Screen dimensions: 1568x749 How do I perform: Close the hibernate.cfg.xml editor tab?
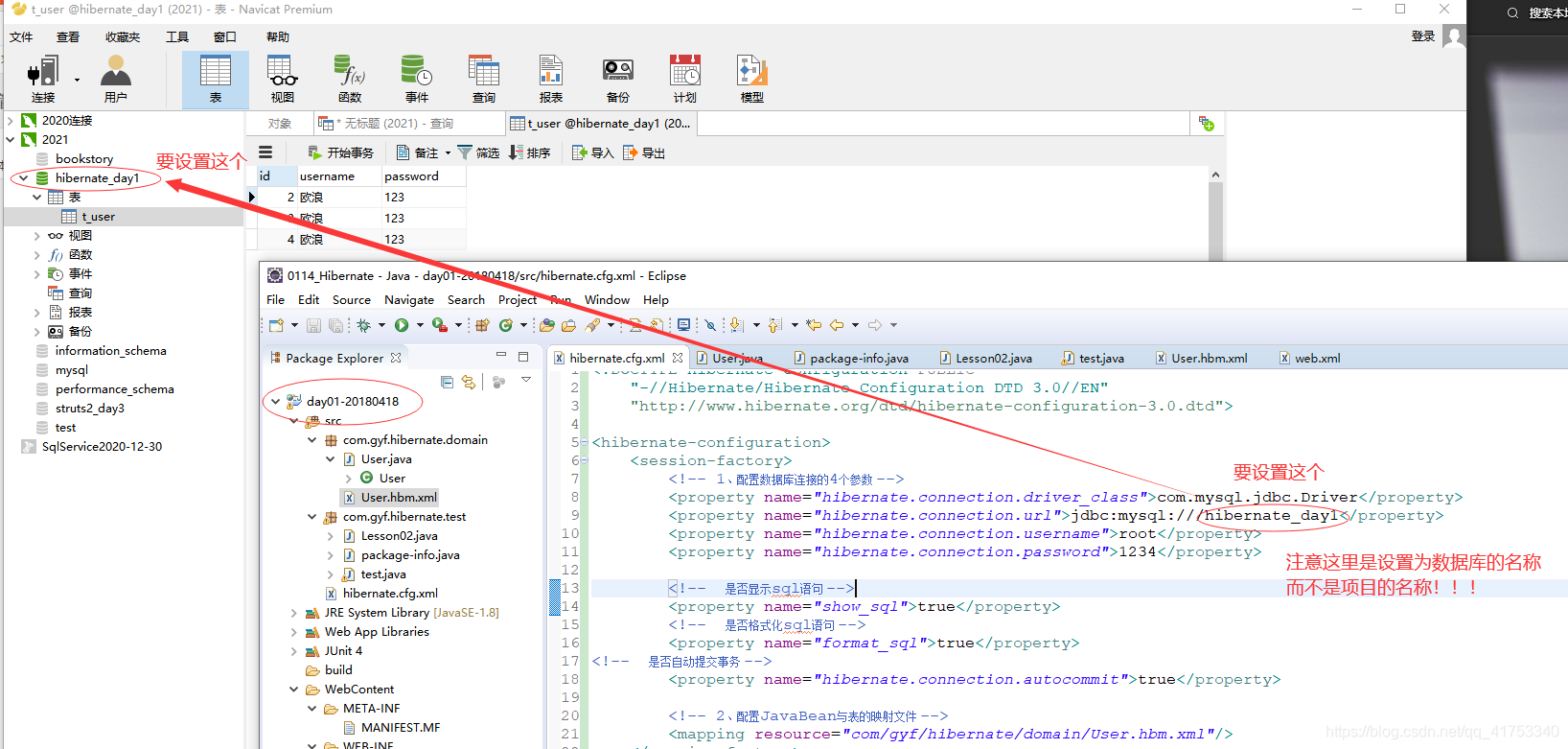tap(678, 358)
